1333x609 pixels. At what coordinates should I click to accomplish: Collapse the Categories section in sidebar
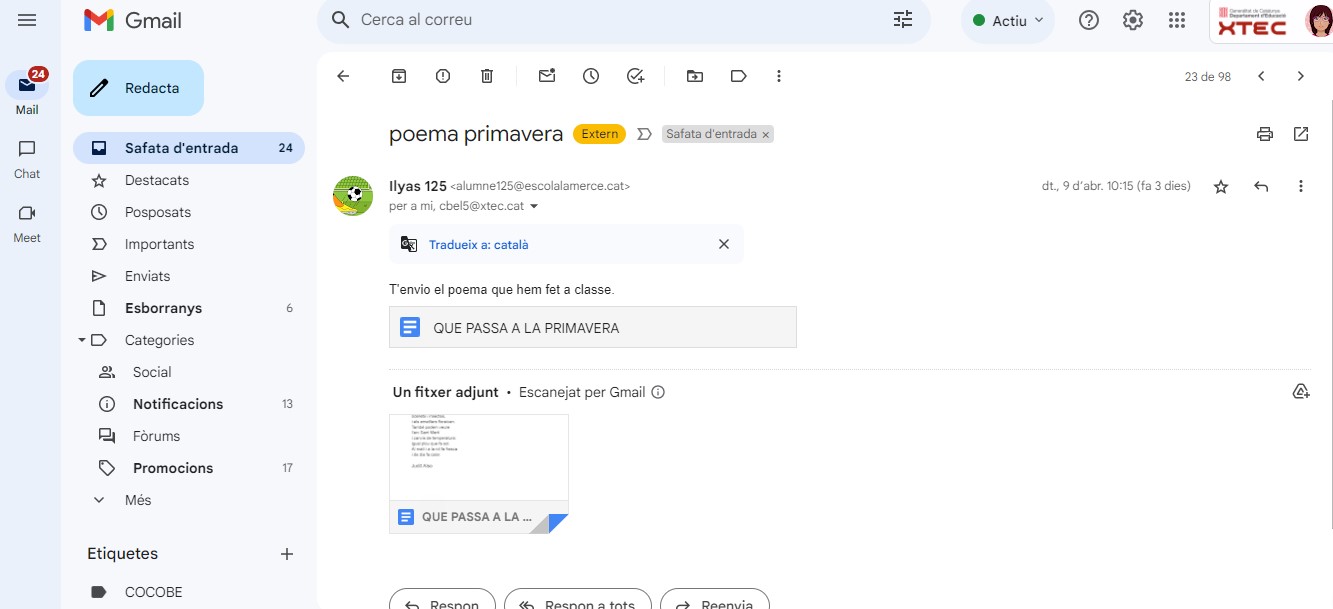click(82, 340)
